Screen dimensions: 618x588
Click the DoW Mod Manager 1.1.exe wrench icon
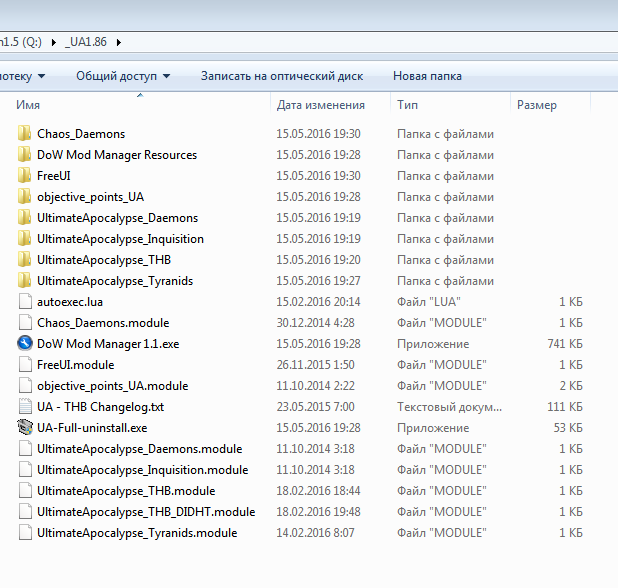point(25,343)
